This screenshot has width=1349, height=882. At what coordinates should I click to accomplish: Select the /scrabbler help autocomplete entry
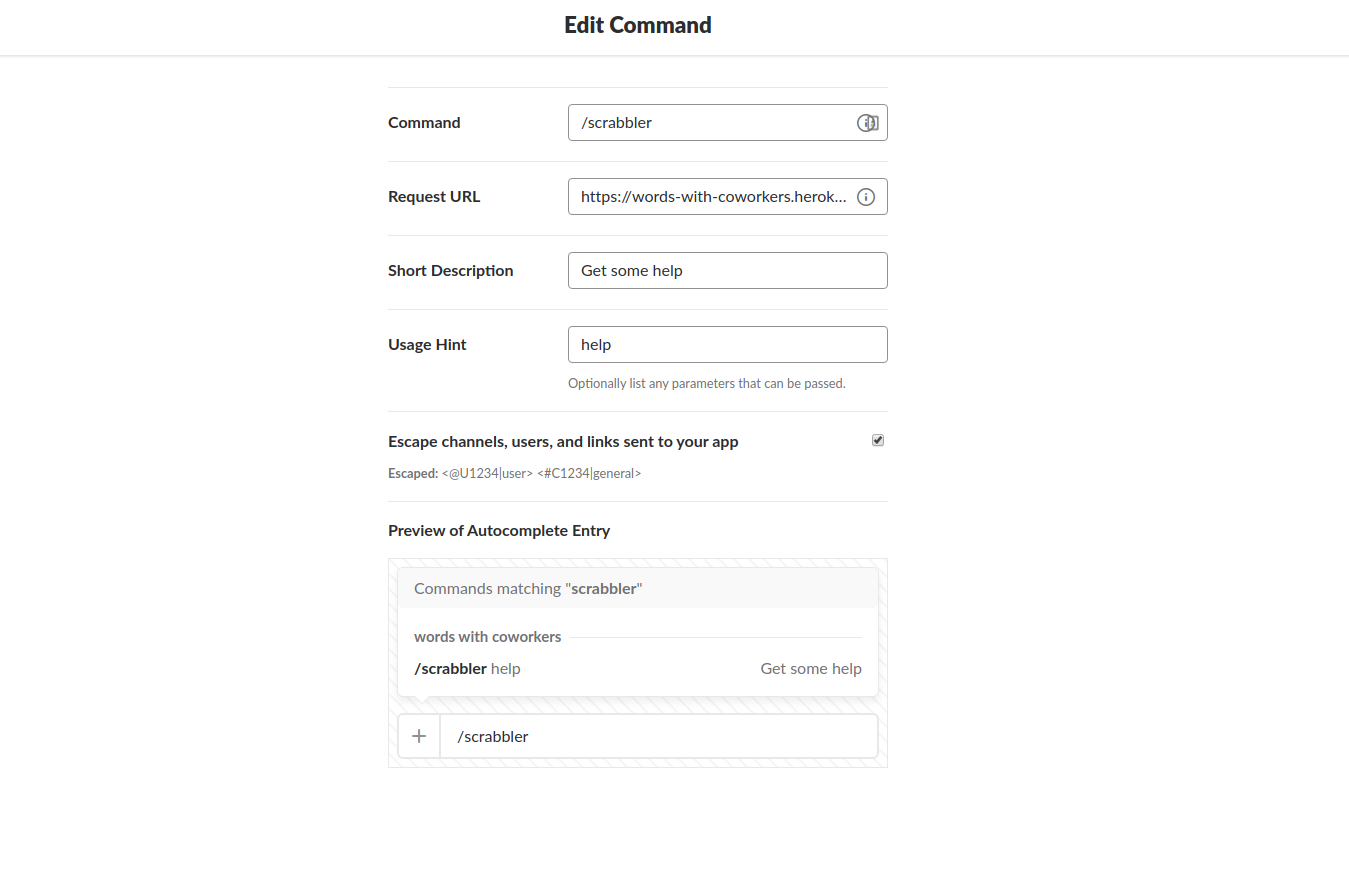point(638,669)
